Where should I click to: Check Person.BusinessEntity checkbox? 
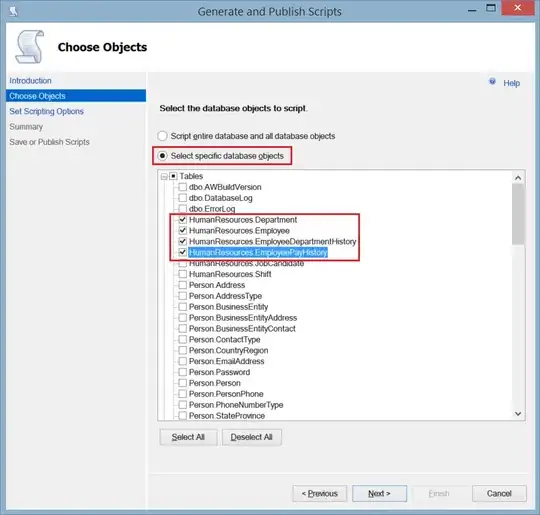coord(183,307)
